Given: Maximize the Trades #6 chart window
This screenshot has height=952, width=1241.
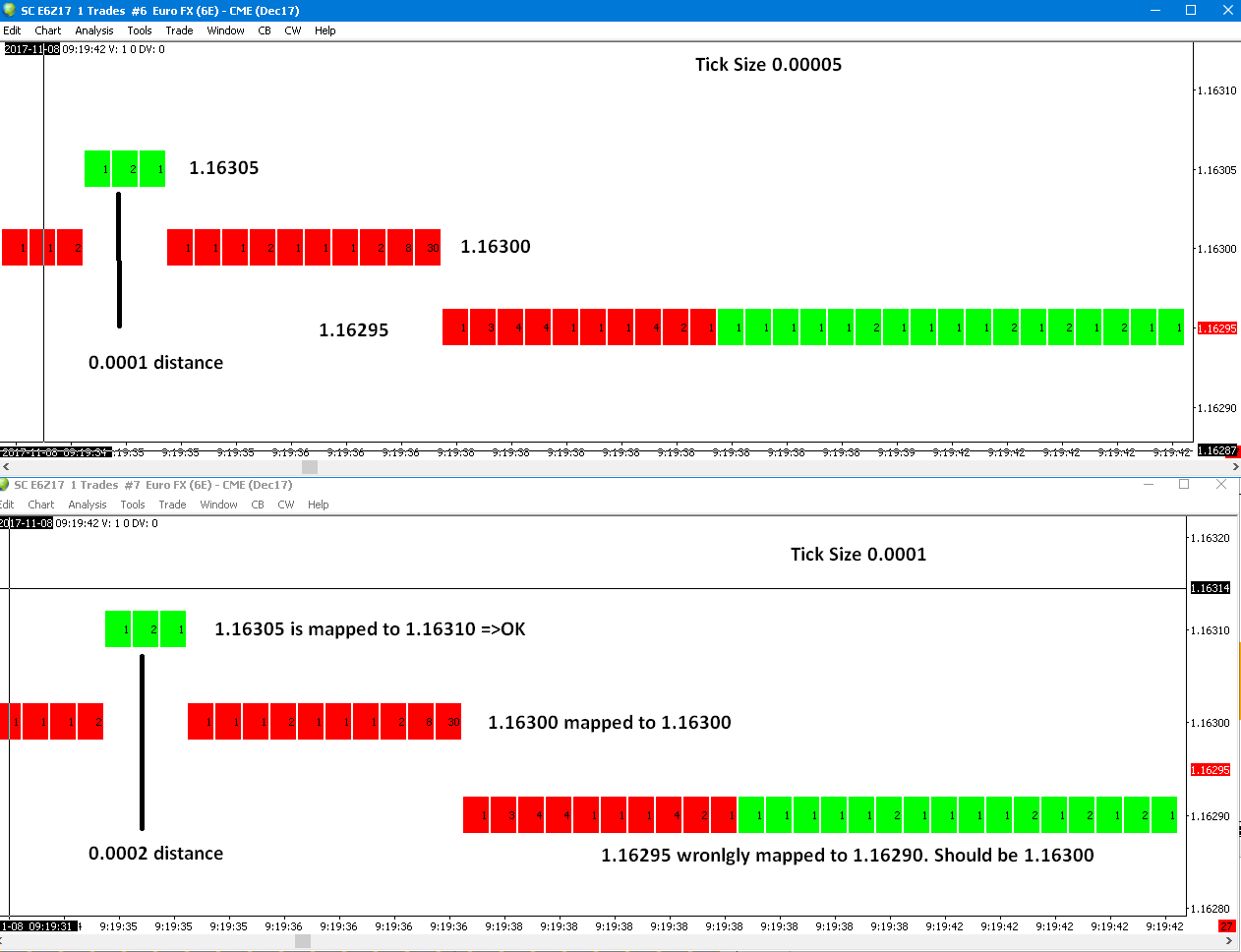Looking at the screenshot, I should pos(1191,11).
